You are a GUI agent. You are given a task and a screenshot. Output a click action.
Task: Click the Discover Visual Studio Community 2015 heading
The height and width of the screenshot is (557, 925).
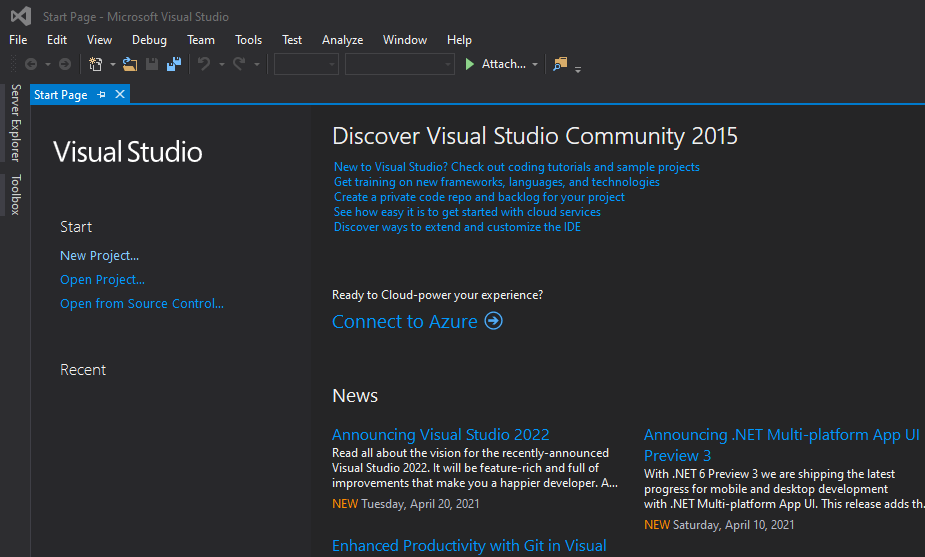[534, 136]
